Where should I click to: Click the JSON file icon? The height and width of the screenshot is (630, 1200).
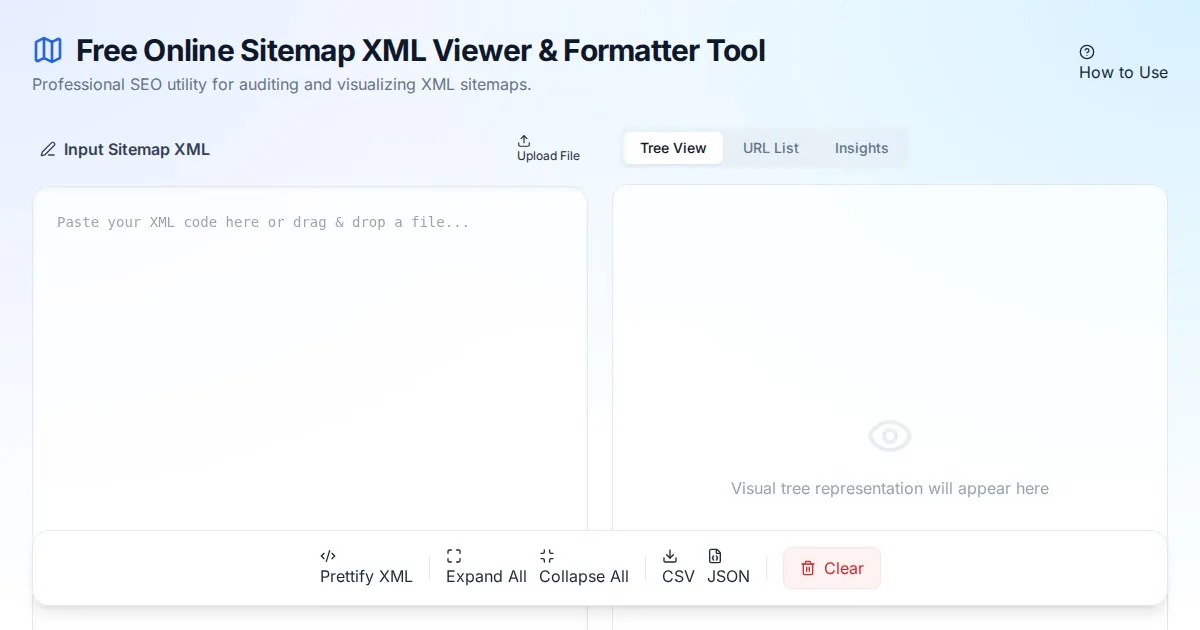click(715, 556)
